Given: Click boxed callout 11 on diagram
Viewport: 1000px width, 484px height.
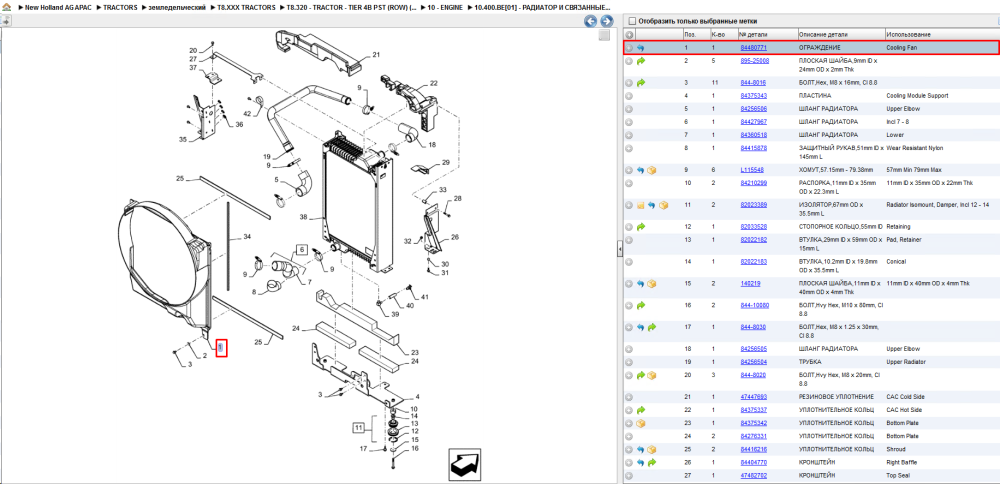Looking at the screenshot, I should [359, 427].
